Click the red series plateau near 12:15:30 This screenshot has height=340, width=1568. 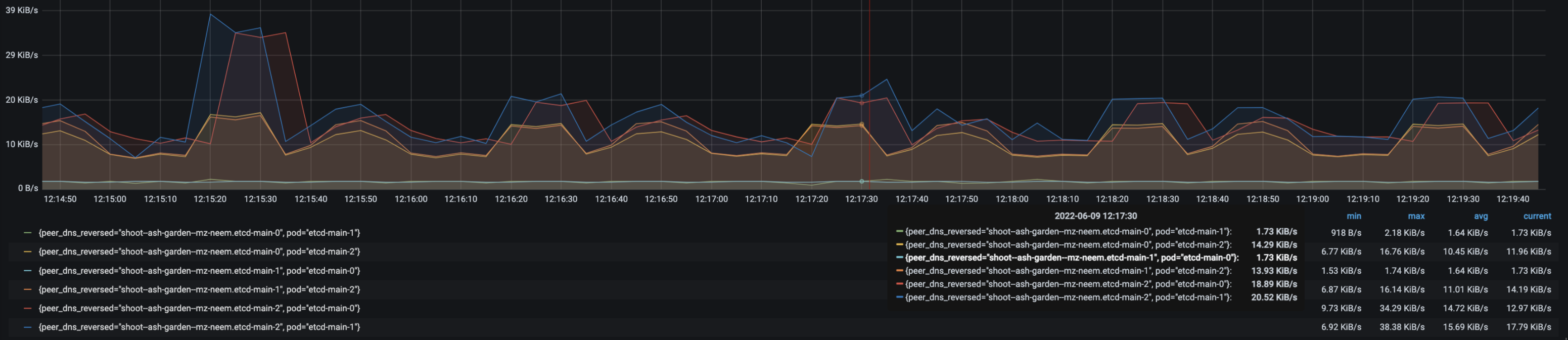tap(260, 36)
